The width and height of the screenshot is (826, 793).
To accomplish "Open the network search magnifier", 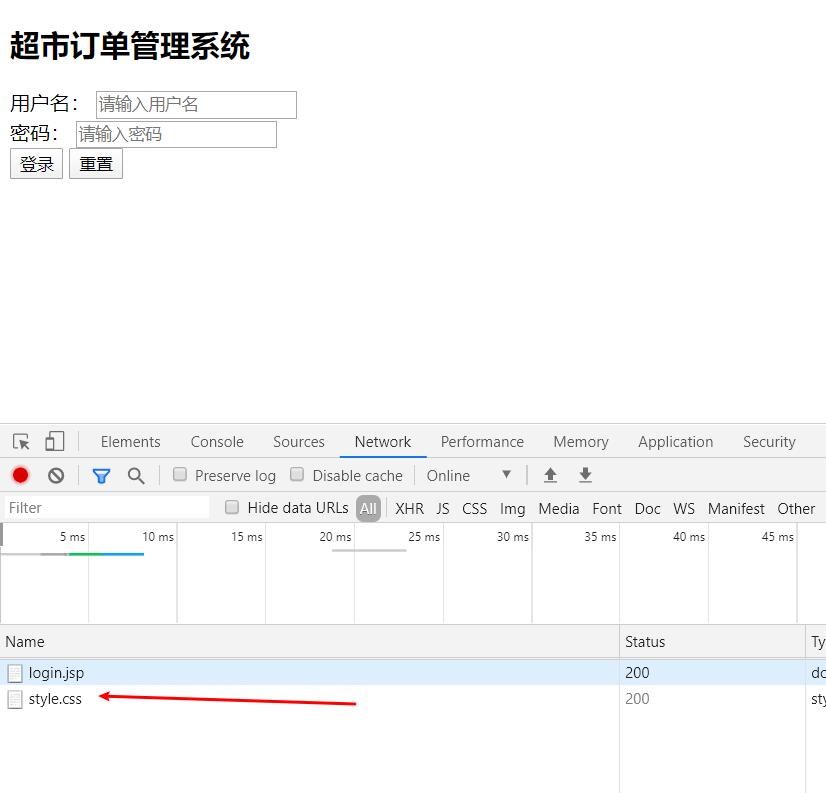I will (x=136, y=476).
